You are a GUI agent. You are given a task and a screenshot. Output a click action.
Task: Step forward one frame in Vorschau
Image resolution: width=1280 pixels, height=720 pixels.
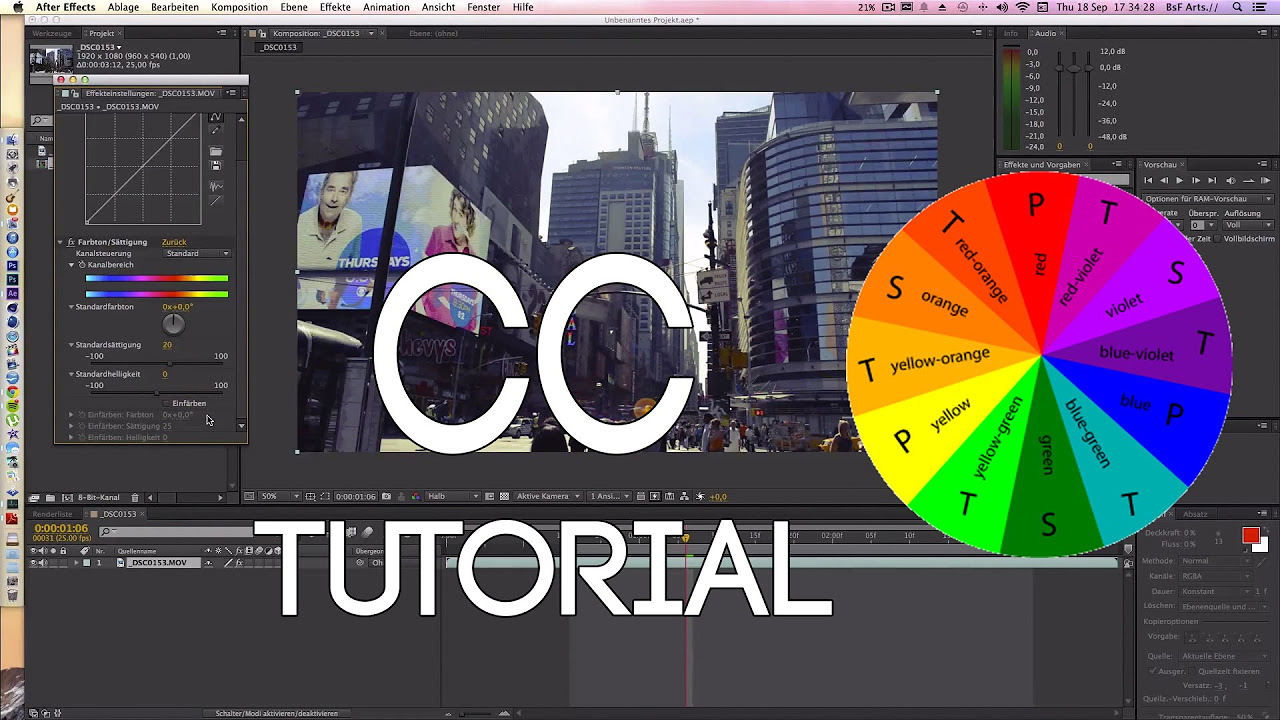(1196, 181)
